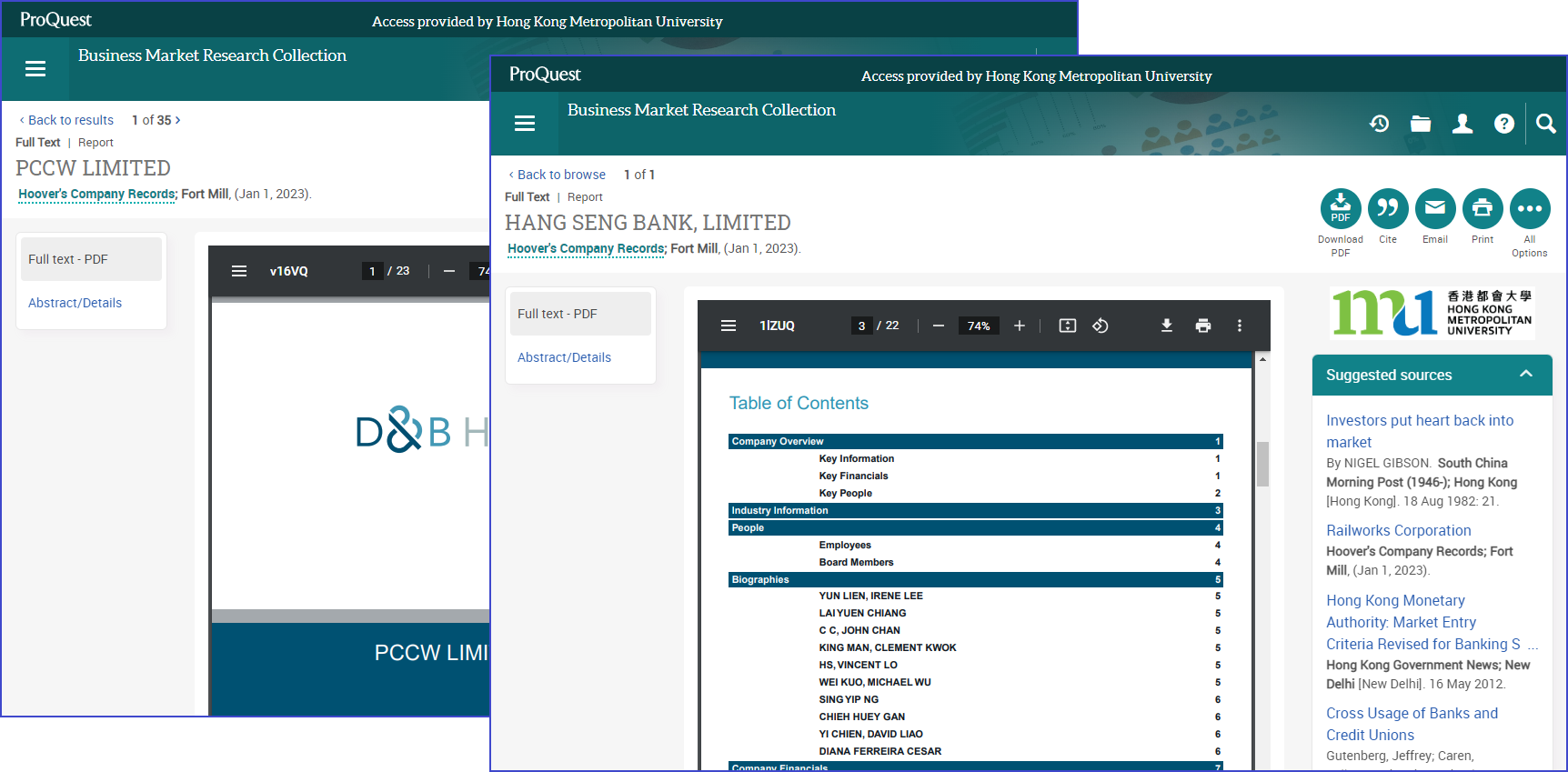Switch to the Abstract/Details tab for Hang Seng Bank
Screen dimensions: 1568x772
[564, 357]
